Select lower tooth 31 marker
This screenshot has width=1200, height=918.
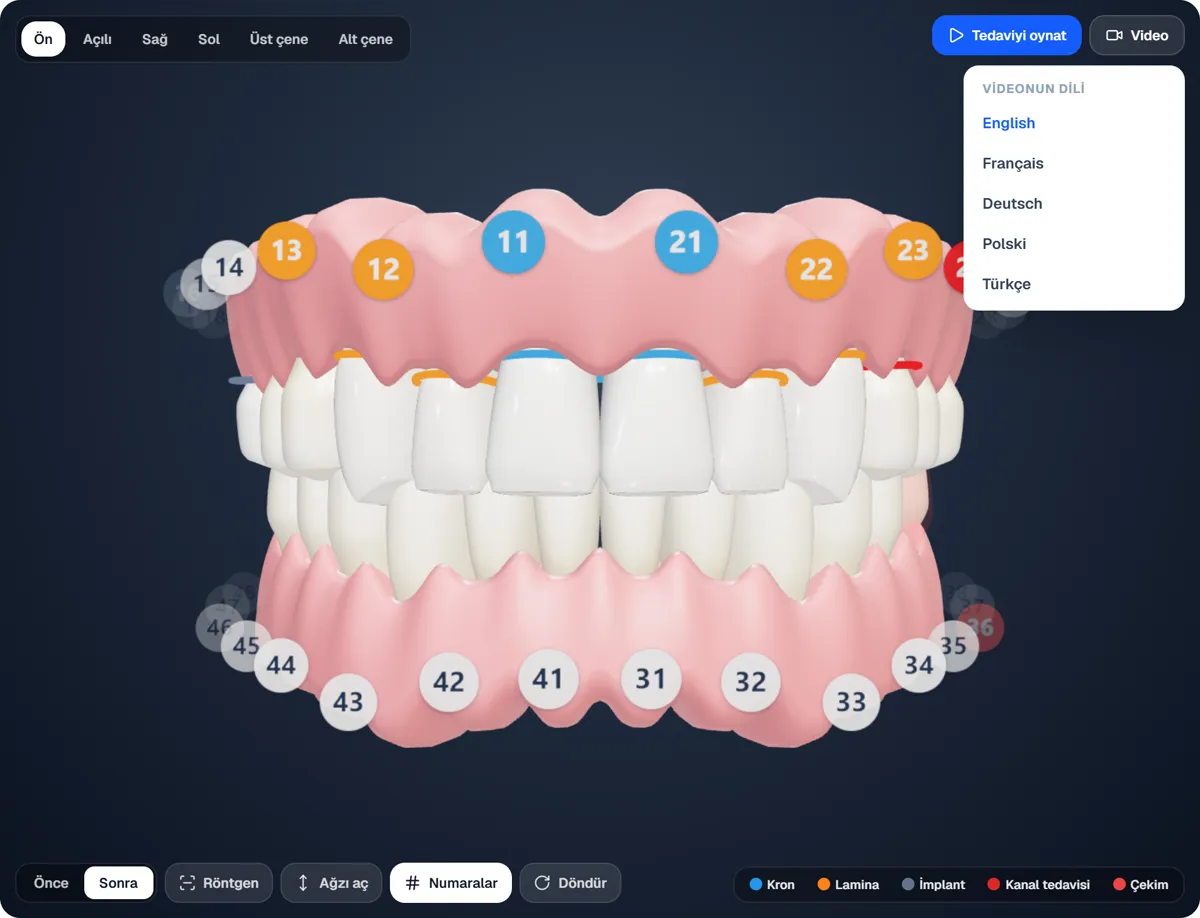coord(651,679)
